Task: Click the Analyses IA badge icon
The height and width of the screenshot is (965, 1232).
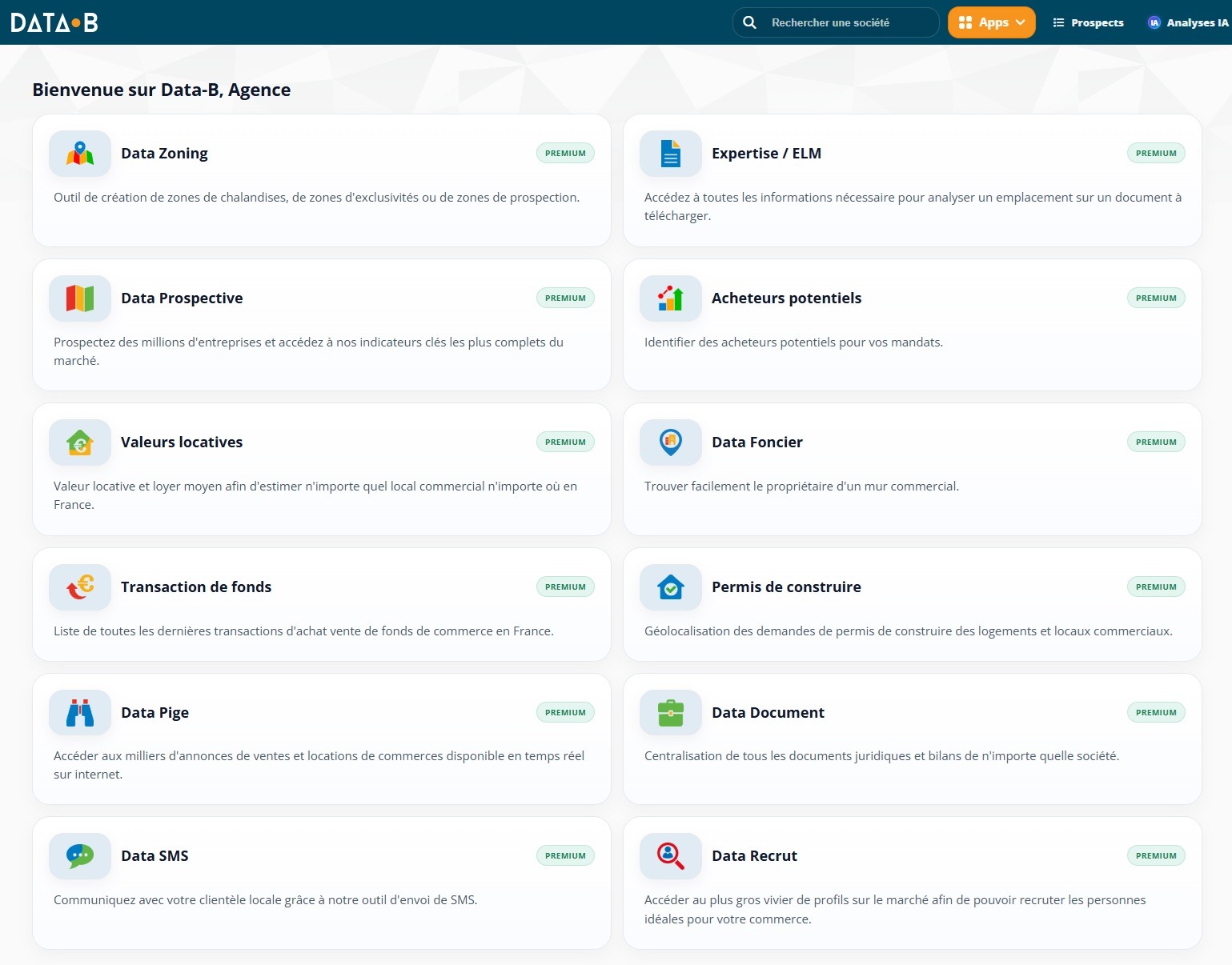Action: [x=1154, y=22]
